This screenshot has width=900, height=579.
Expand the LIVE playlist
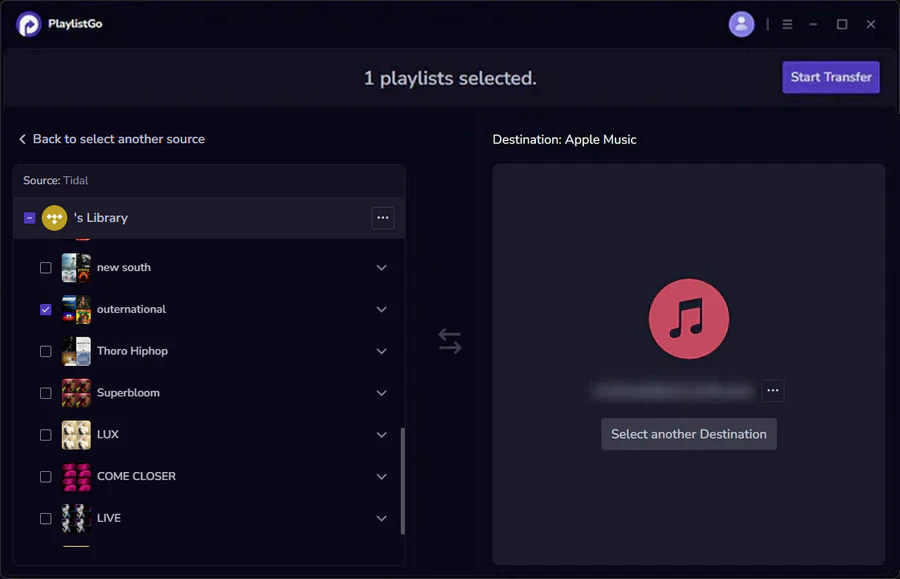tap(381, 519)
